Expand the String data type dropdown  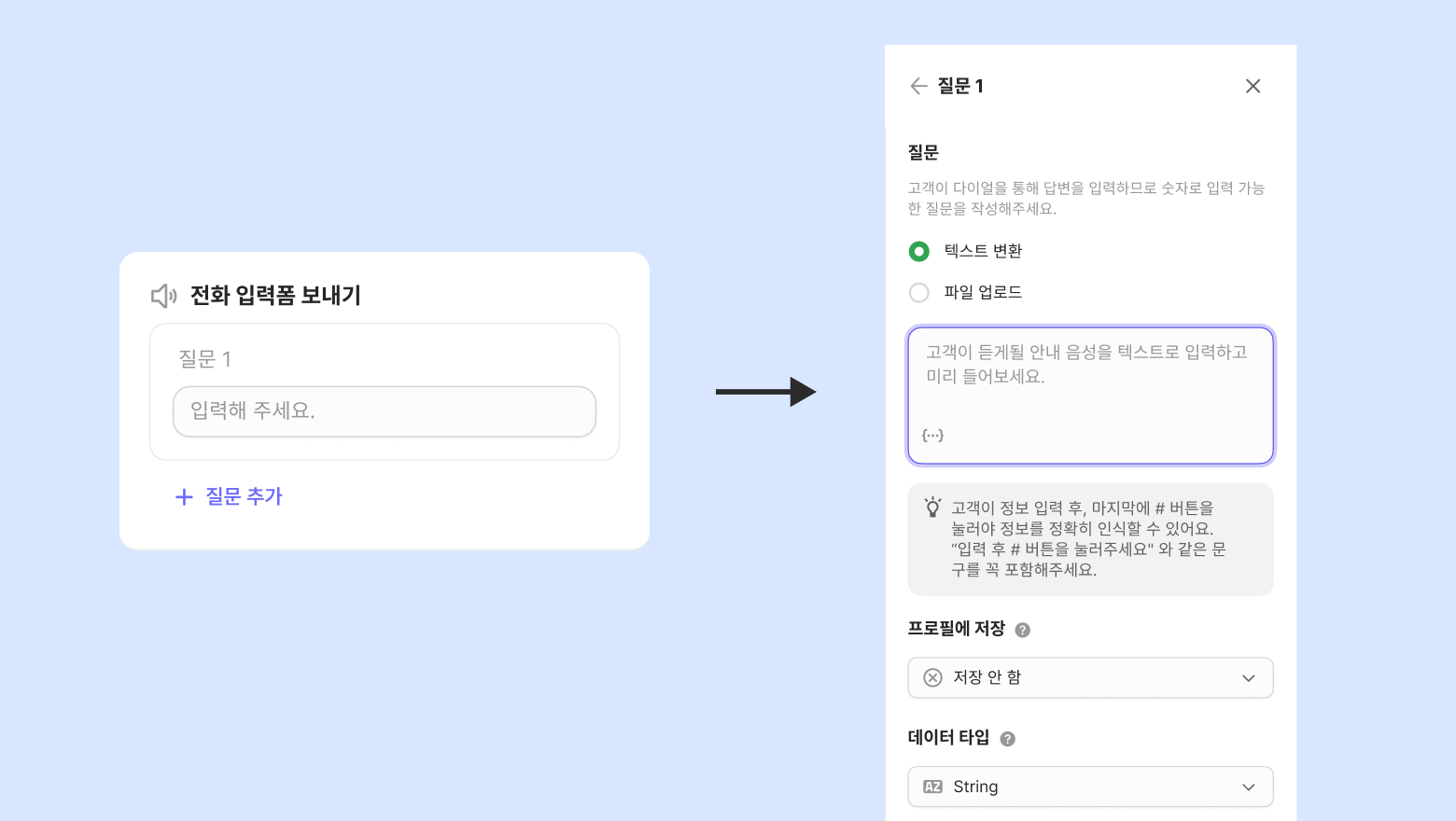1090,786
